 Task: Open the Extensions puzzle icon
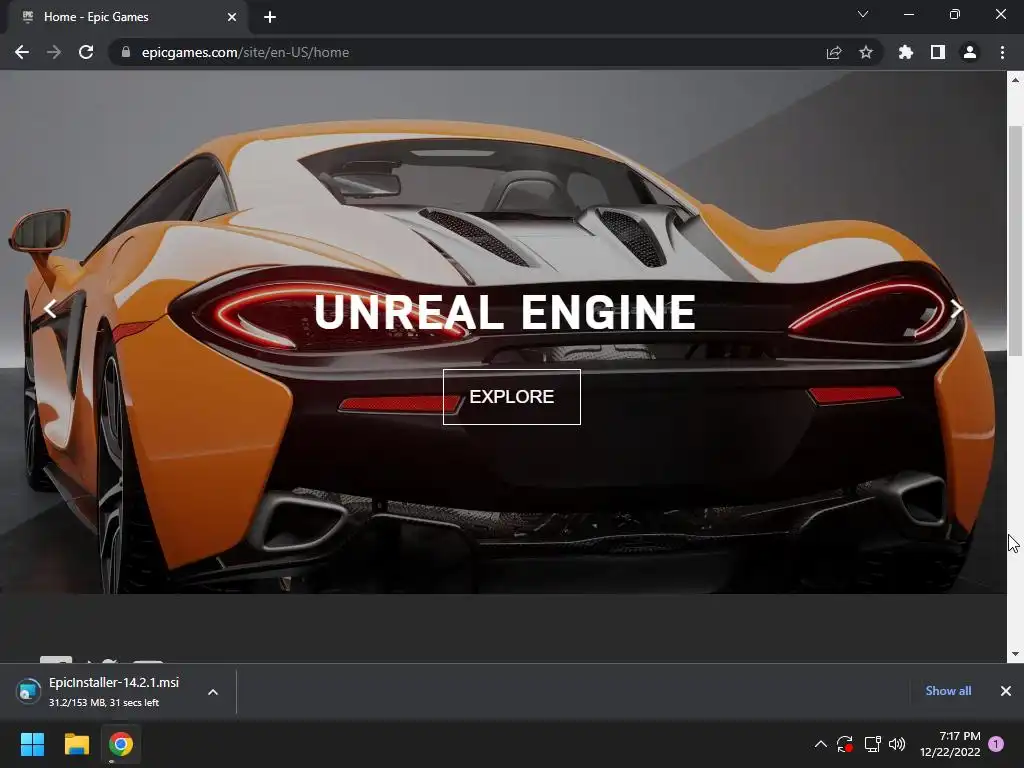(906, 52)
